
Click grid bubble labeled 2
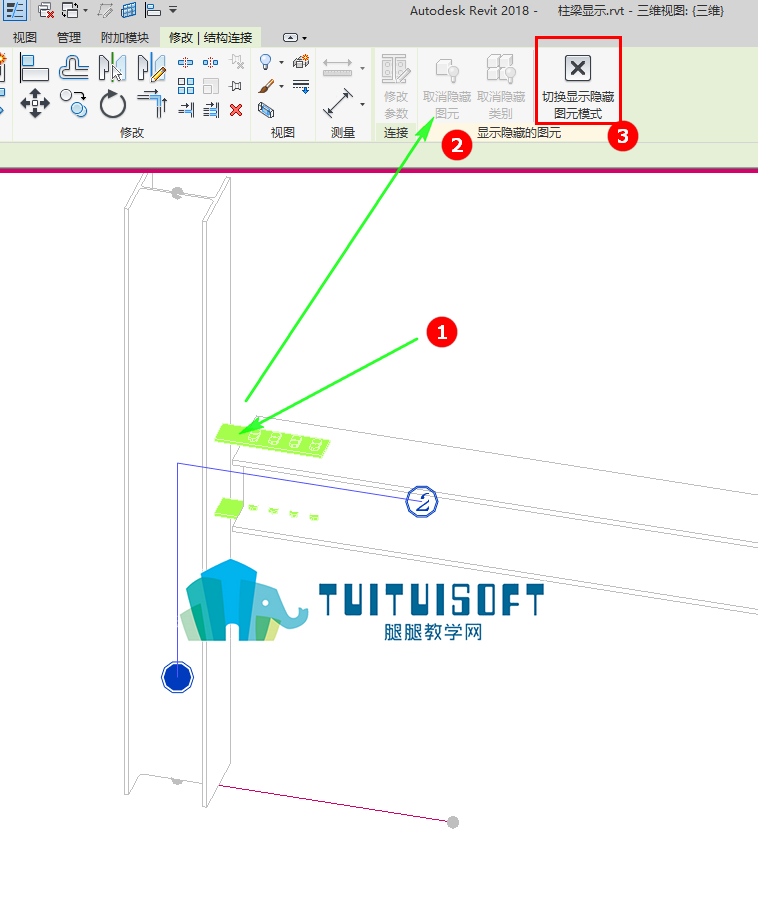tap(422, 502)
